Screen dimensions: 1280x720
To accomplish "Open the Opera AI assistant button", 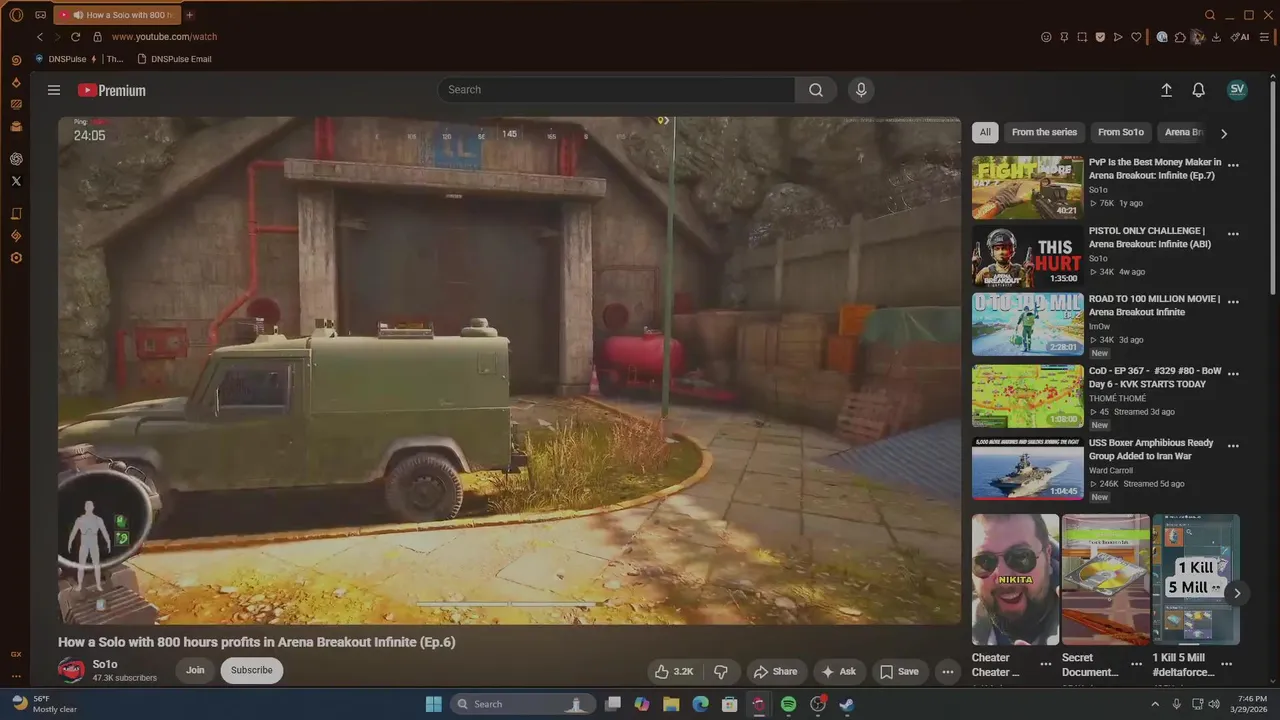I will pos(1240,37).
